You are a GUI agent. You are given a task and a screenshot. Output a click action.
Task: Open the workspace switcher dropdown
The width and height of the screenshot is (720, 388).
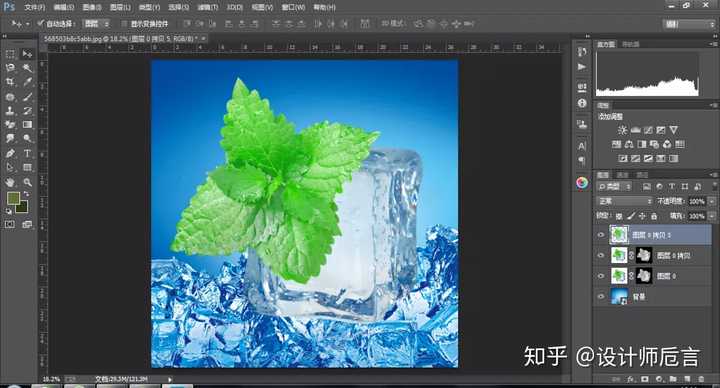pos(689,24)
